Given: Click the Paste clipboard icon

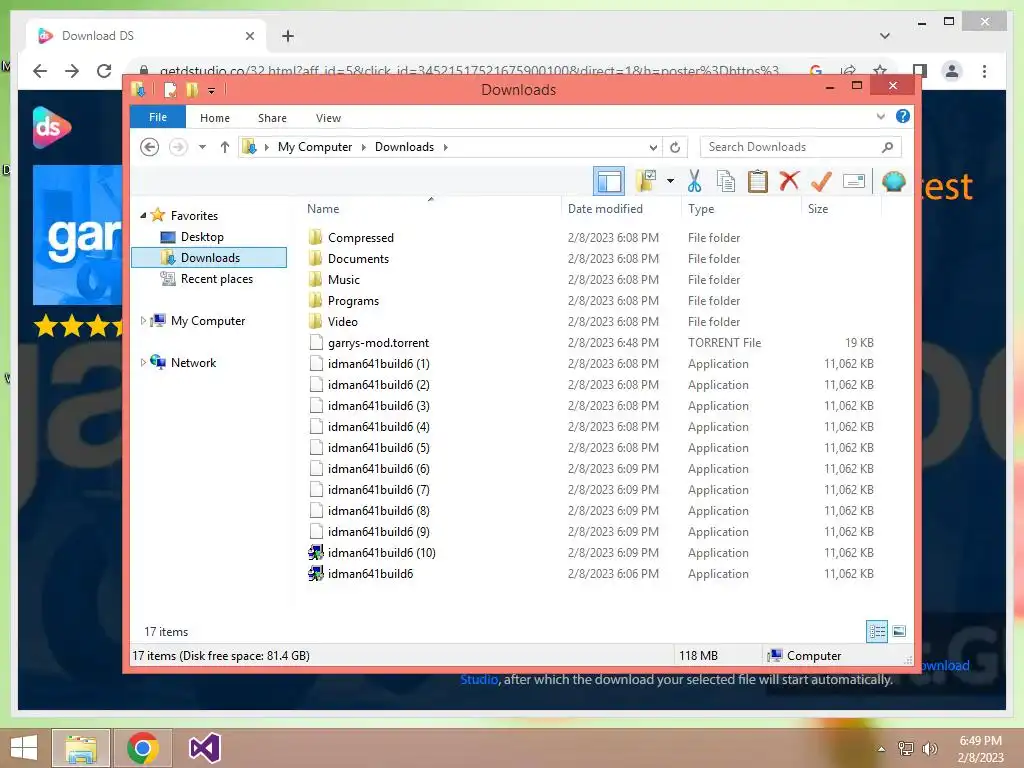Looking at the screenshot, I should point(758,181).
